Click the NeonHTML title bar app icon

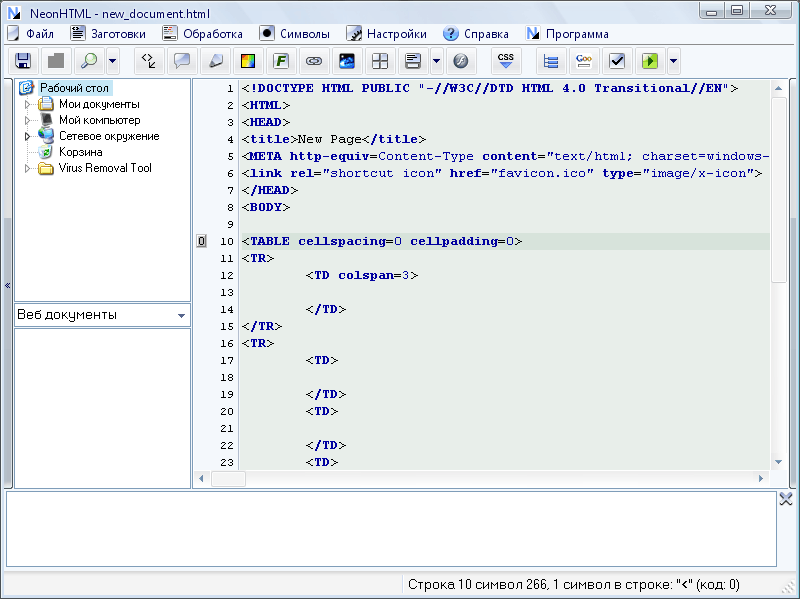pos(14,12)
